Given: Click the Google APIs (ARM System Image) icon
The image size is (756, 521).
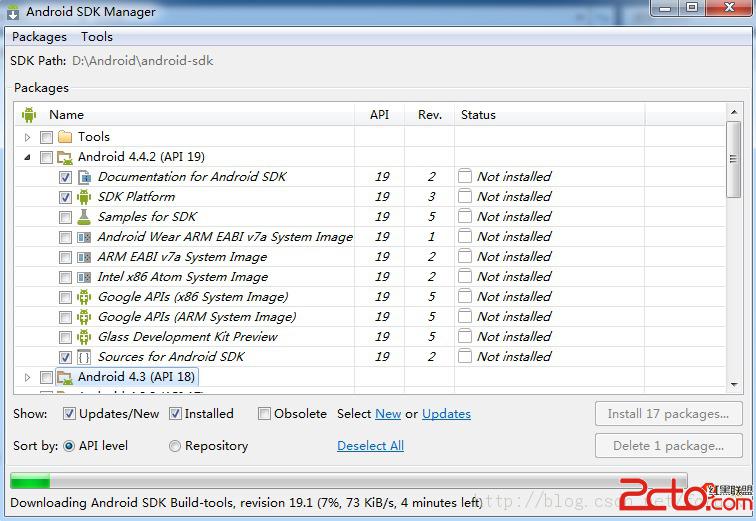Looking at the screenshot, I should (84, 317).
